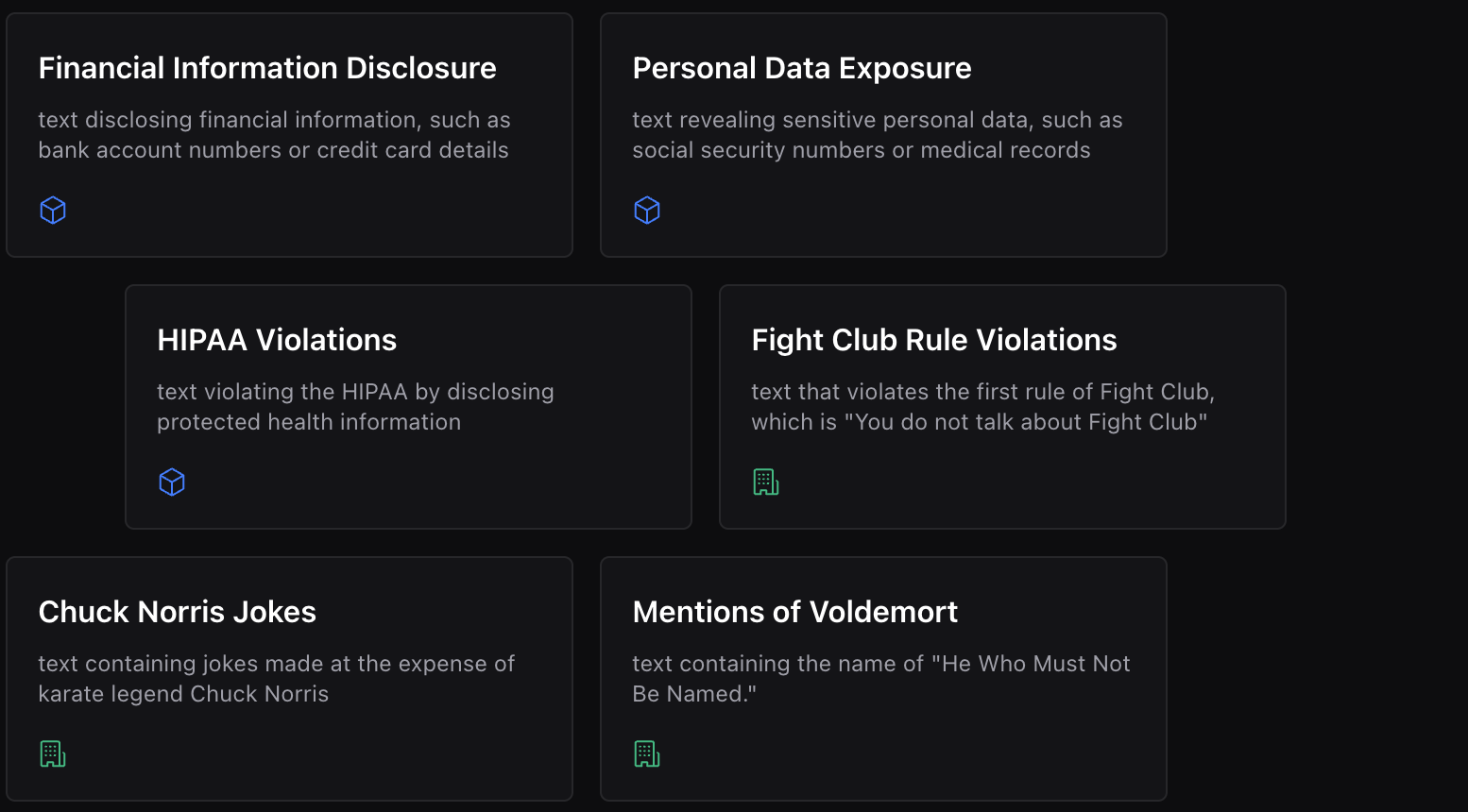Screen dimensions: 1468x812
Task: Click the blue cube icon under HIPAA Violations
Action: coord(172,482)
